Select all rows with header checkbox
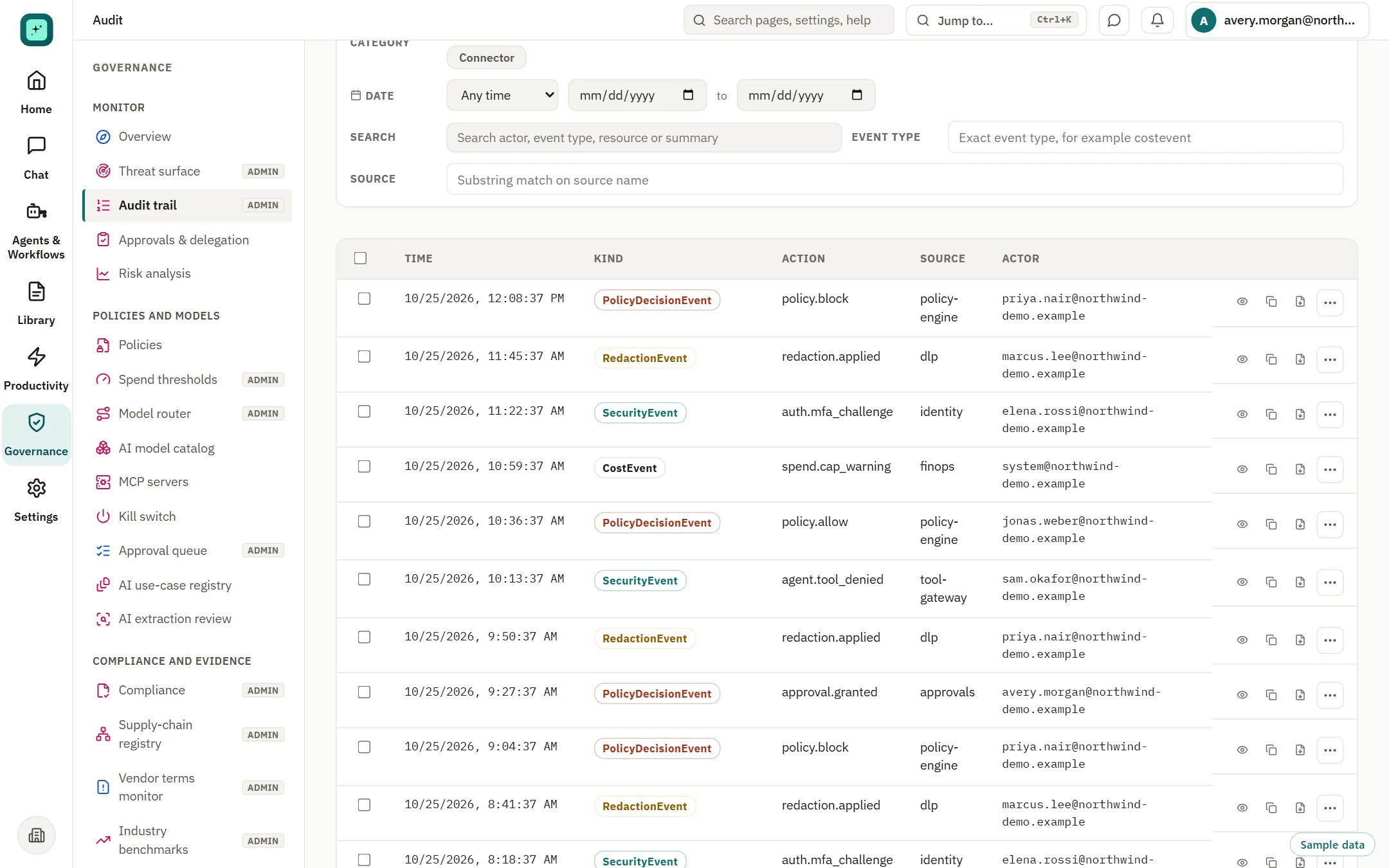This screenshot has height=868, width=1389. [x=360, y=258]
